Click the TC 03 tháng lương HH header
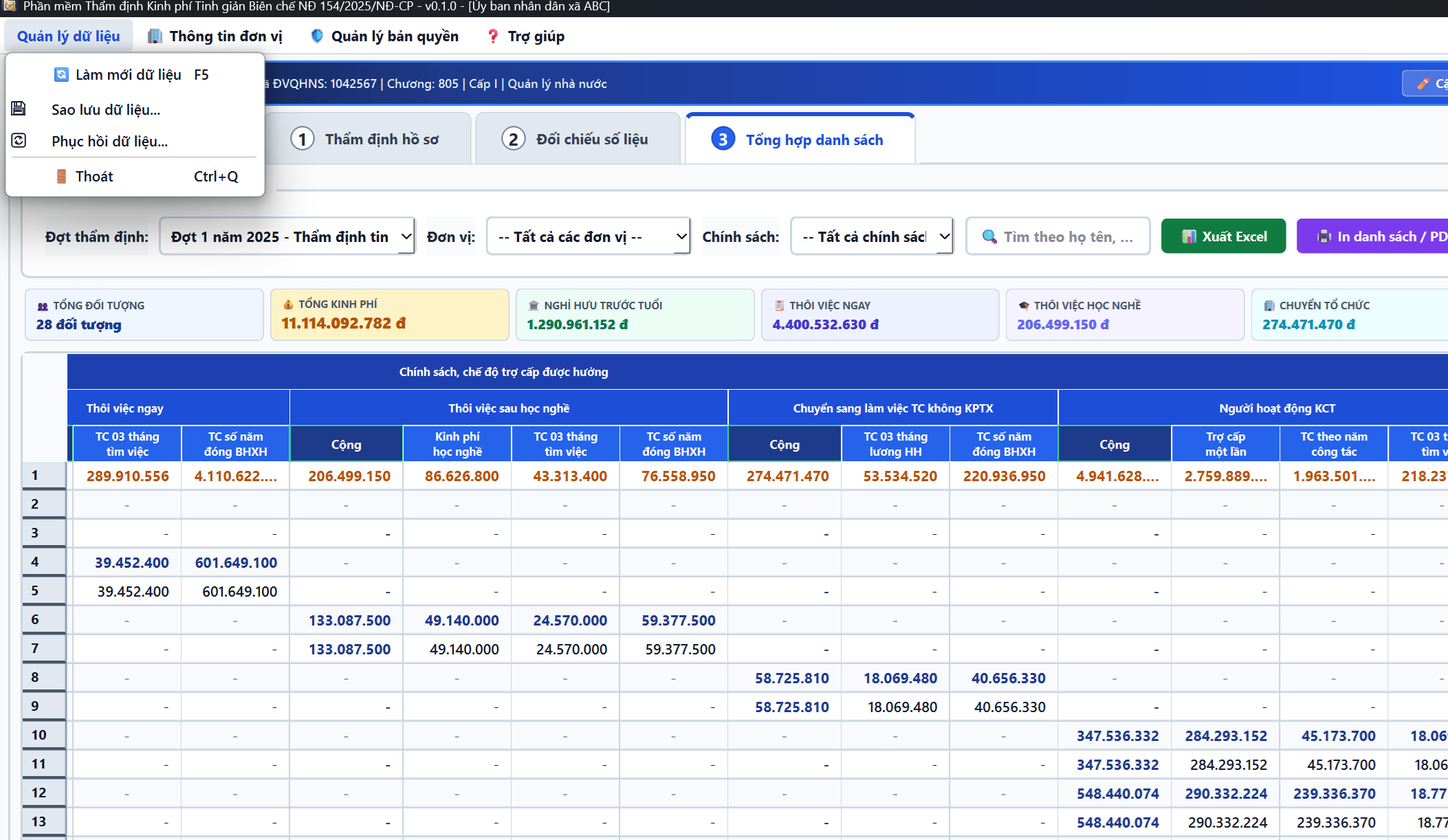 pos(895,444)
